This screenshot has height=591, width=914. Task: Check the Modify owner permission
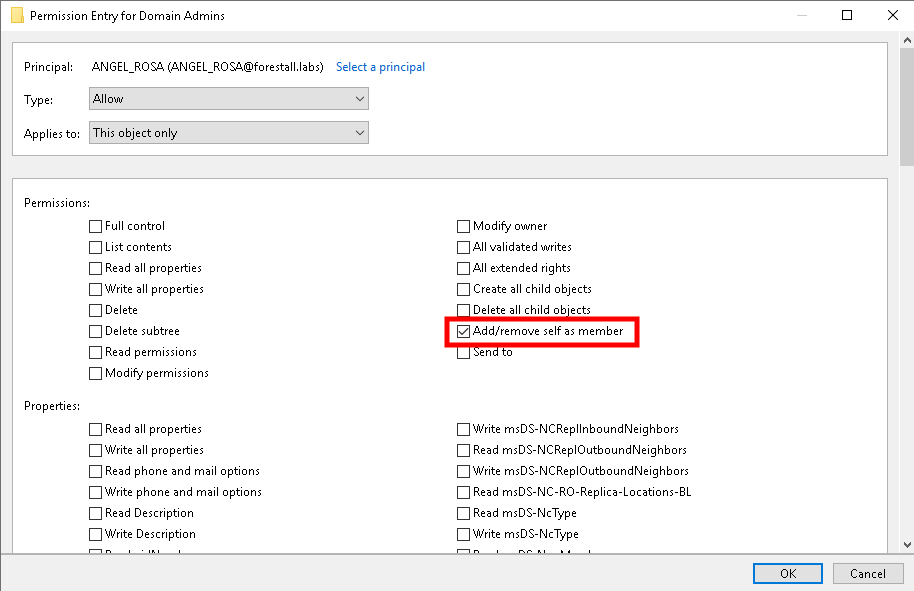click(464, 226)
